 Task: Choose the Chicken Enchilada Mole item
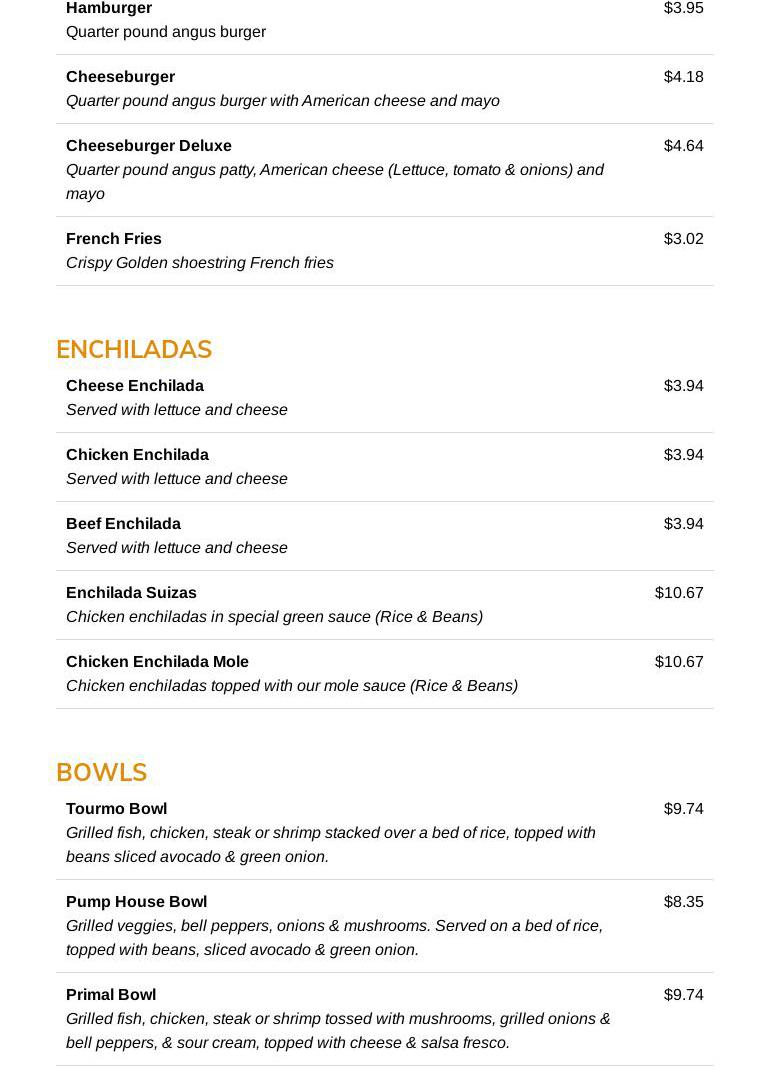tap(157, 662)
